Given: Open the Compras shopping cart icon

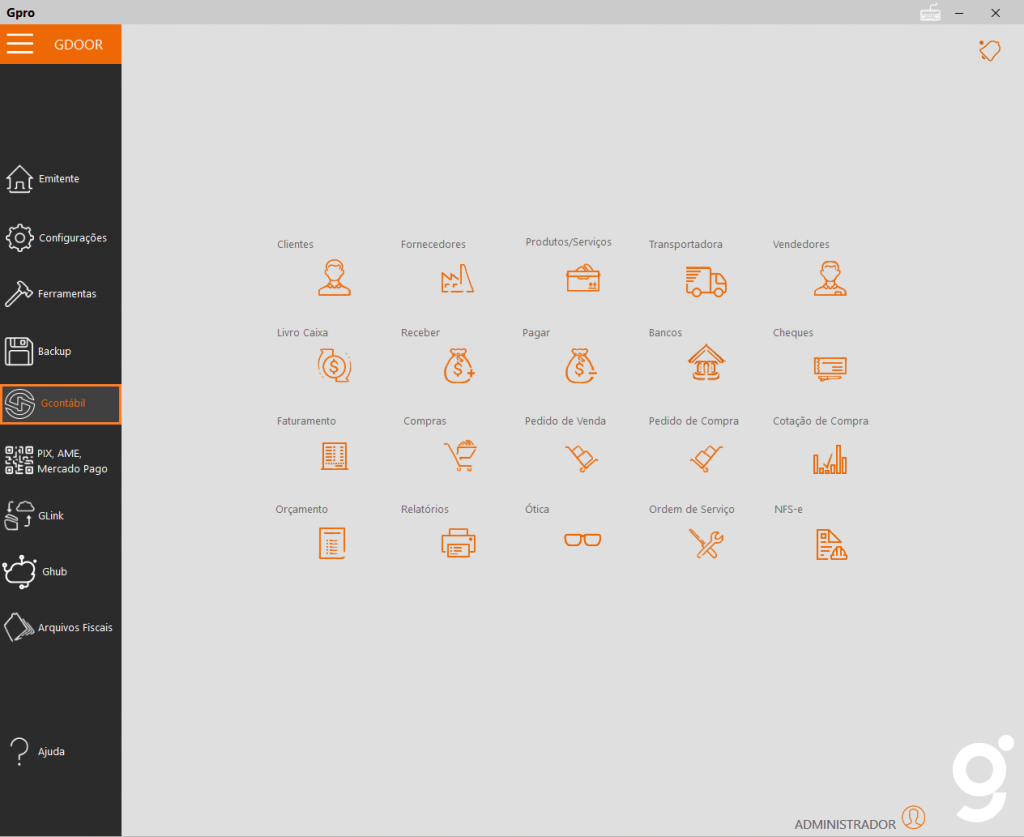Looking at the screenshot, I should (460, 456).
